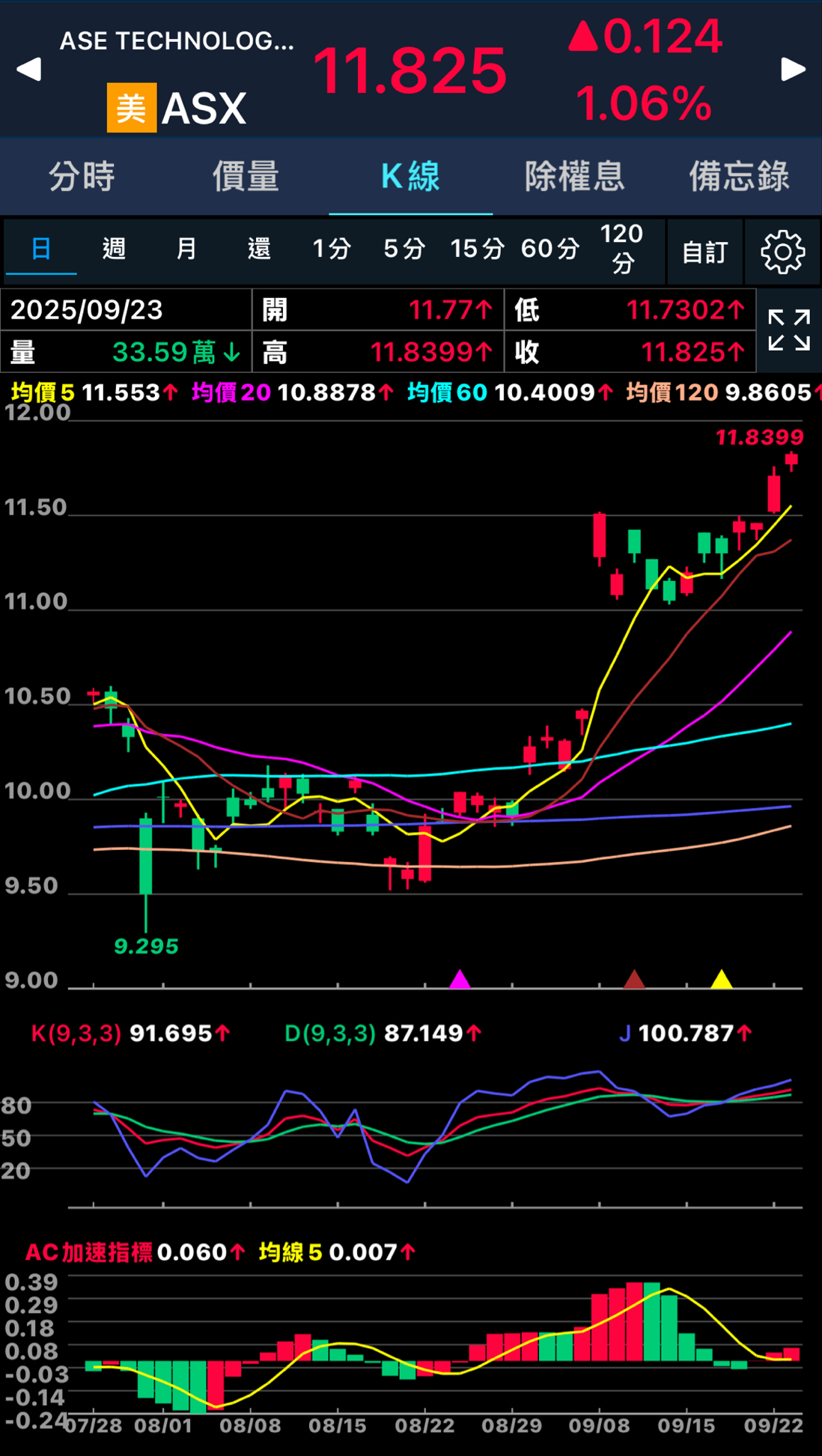Select monthly 月 period

[186, 249]
